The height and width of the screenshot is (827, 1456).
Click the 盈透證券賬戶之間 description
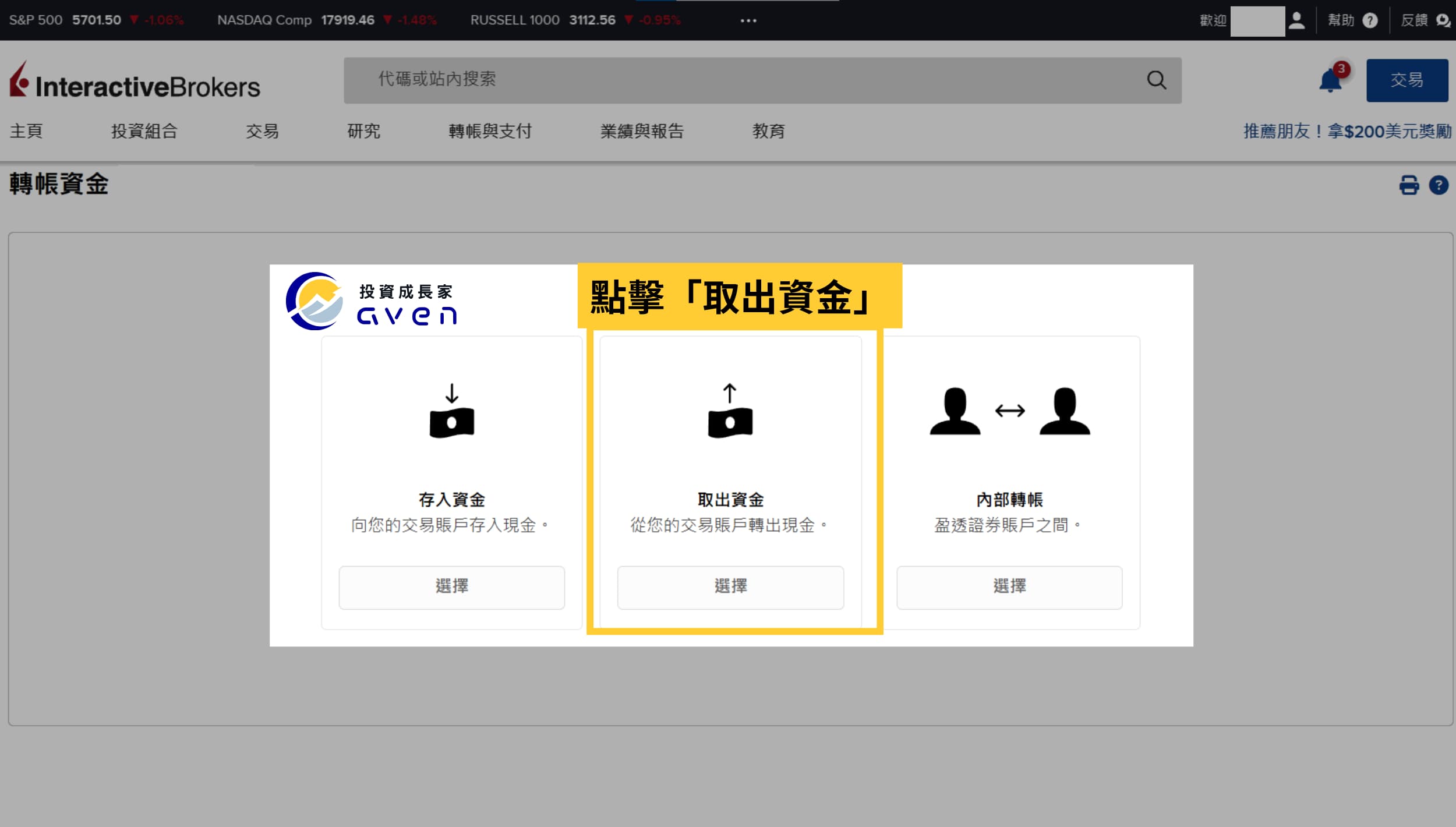coord(1008,525)
